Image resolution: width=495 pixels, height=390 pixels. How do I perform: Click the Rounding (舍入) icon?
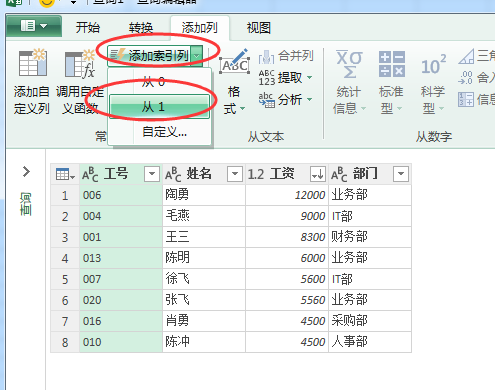(466, 78)
